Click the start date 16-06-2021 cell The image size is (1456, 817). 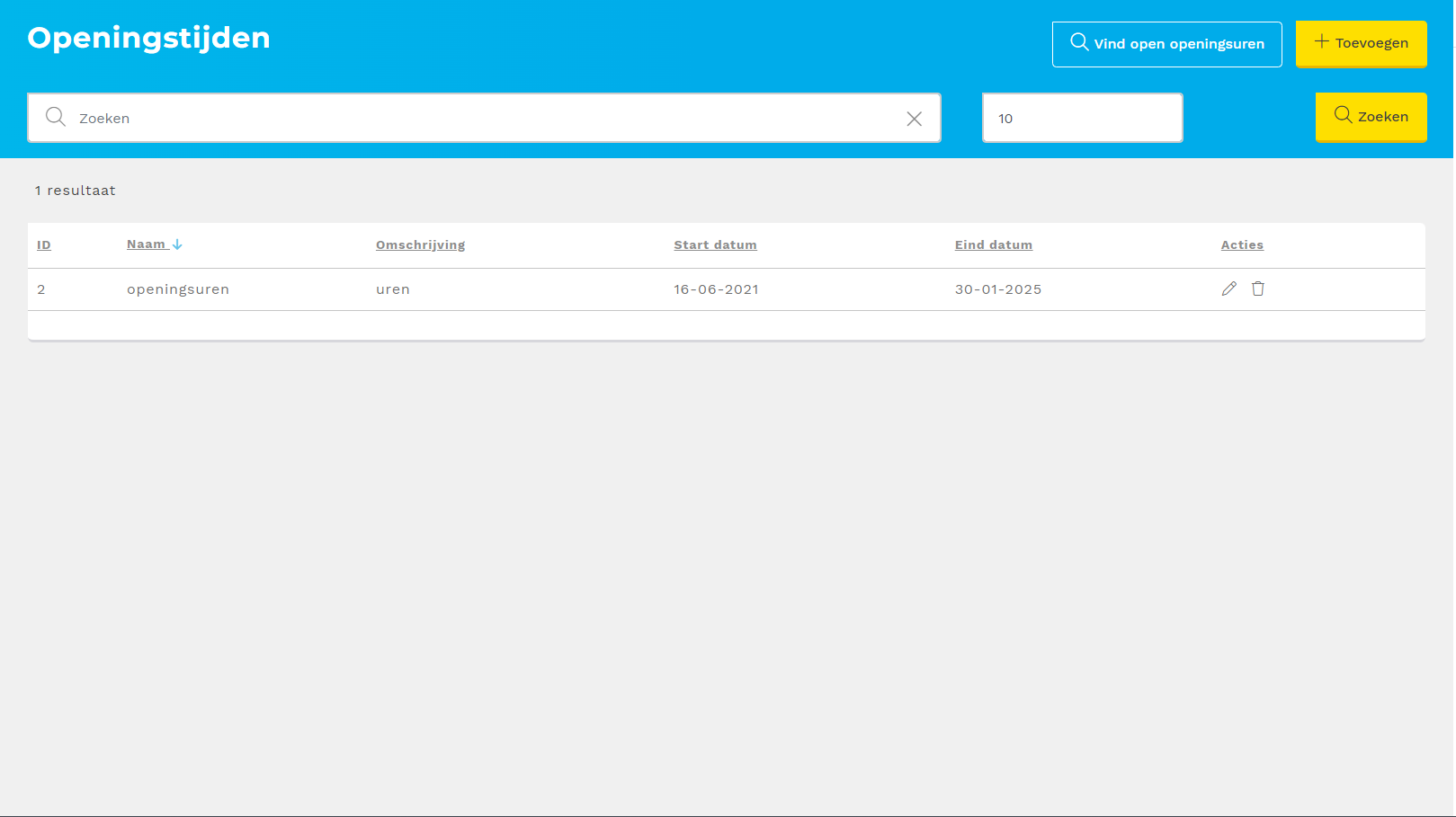716,289
